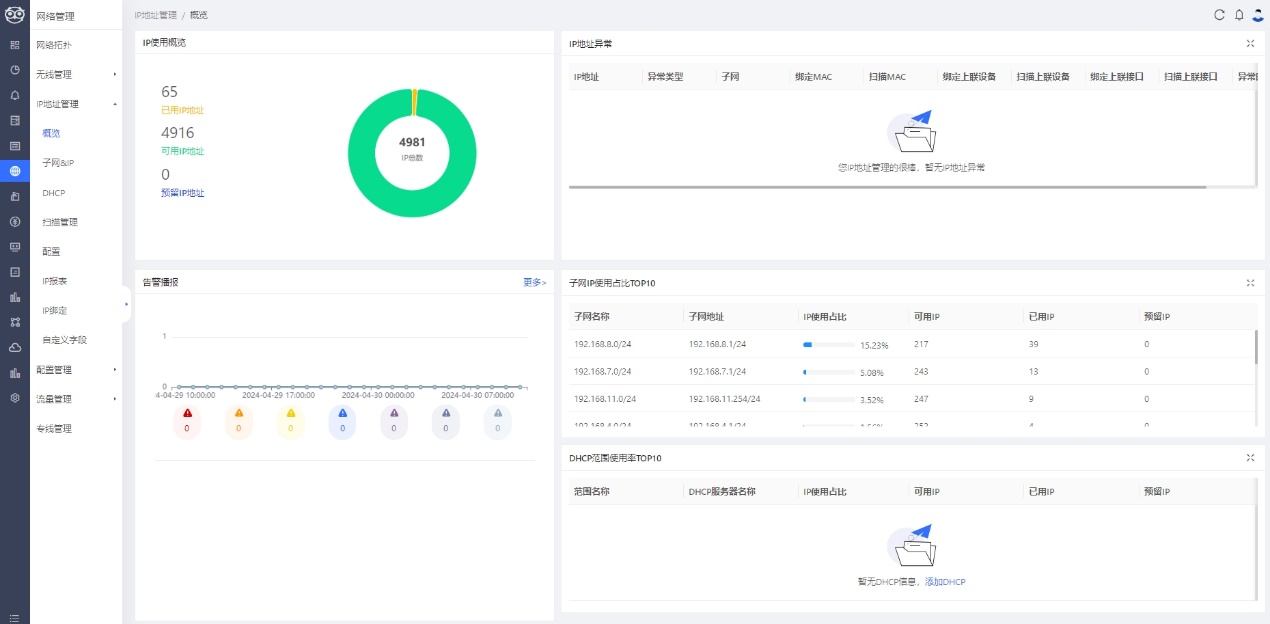Click the DHCP服务器名称 column header
The height and width of the screenshot is (624, 1270).
[x=722, y=492]
